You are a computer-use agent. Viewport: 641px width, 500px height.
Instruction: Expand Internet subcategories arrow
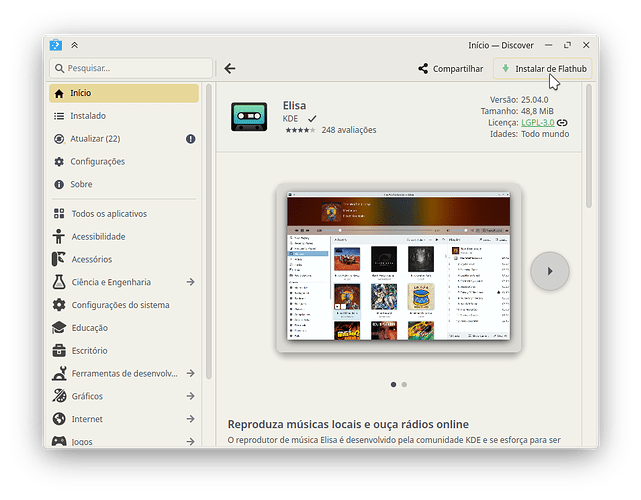[x=191, y=419]
